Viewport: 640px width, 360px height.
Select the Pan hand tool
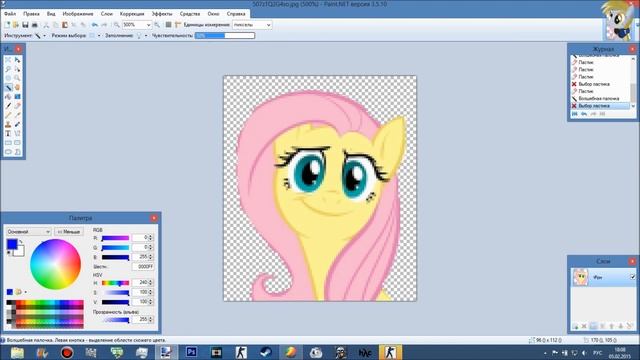[x=18, y=87]
